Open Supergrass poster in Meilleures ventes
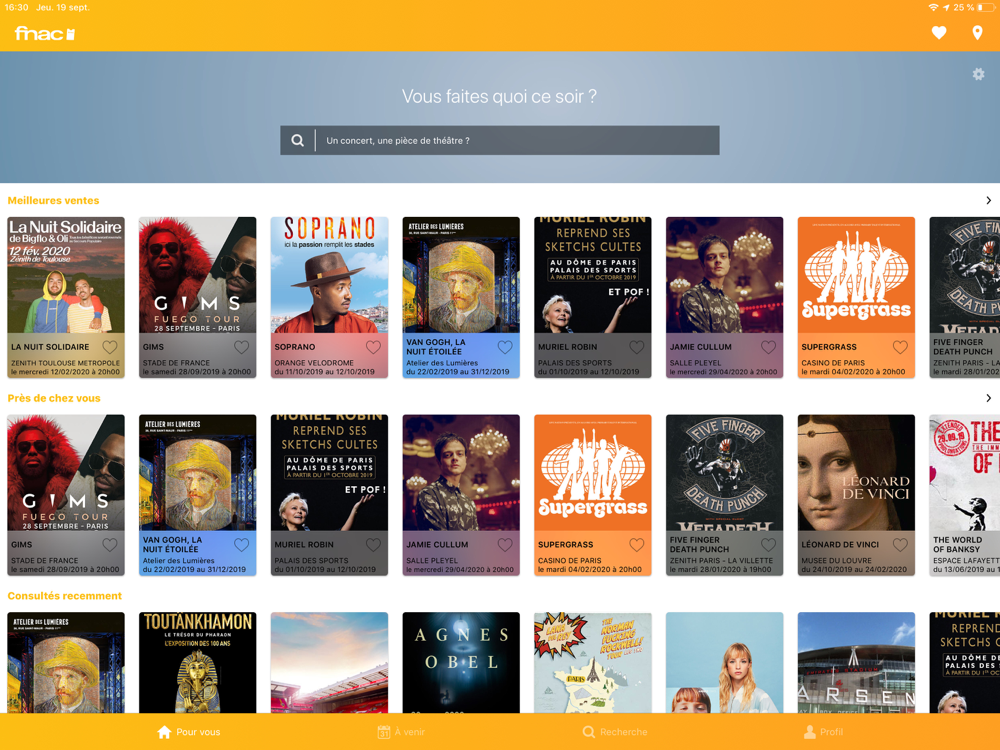This screenshot has width=1000, height=750. point(857,275)
